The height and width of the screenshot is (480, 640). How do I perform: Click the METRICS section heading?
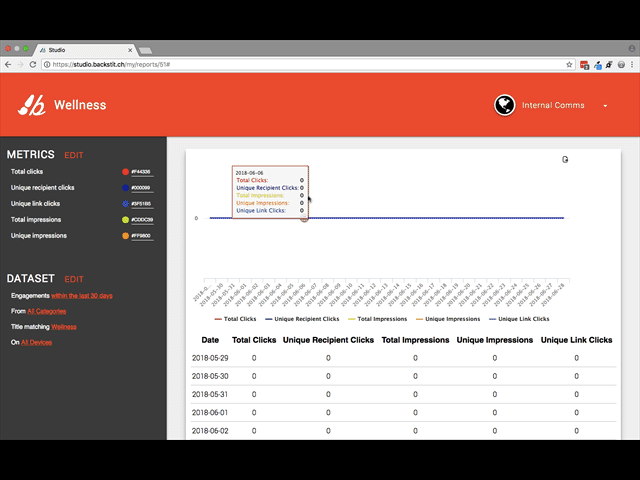(x=31, y=155)
